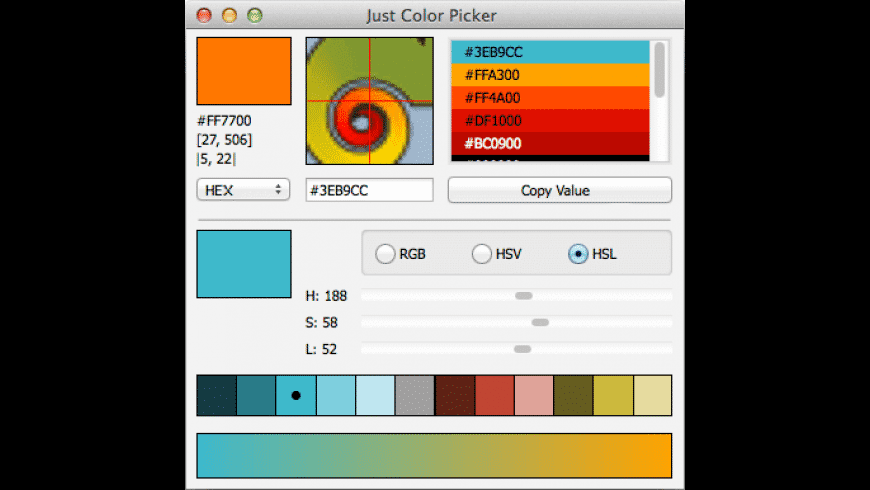Click the L: 52 value label
This screenshot has height=490, width=870.
(321, 349)
